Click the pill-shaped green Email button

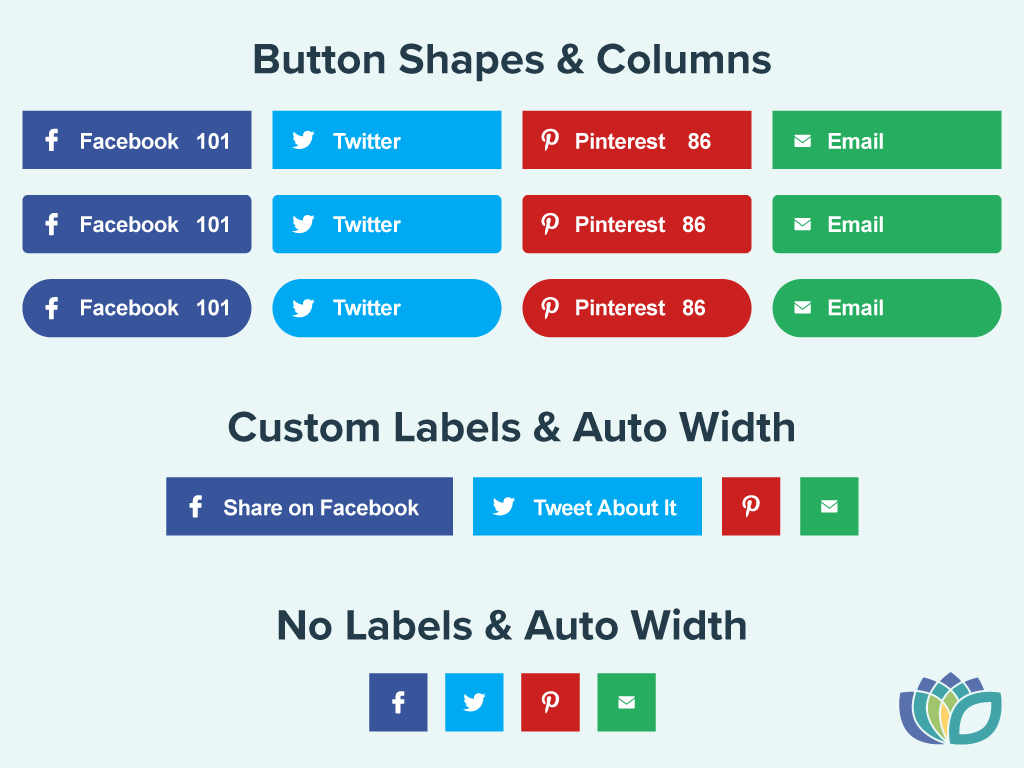pos(887,308)
